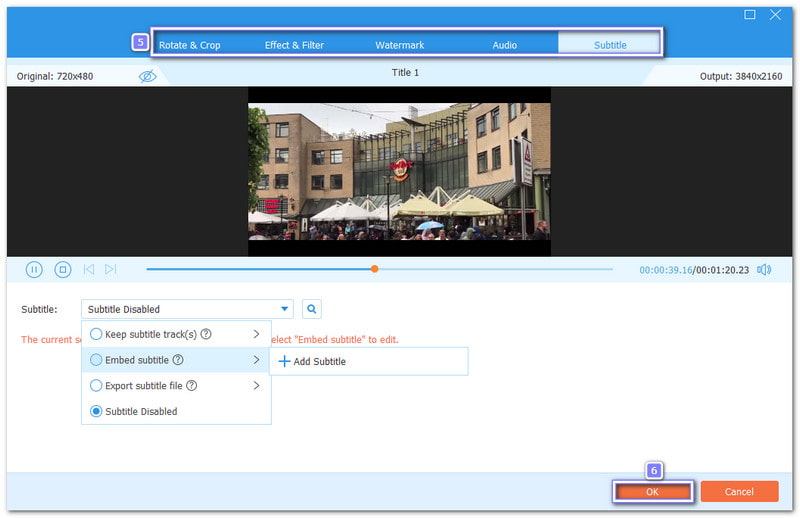Pause the video playback

coord(34,269)
